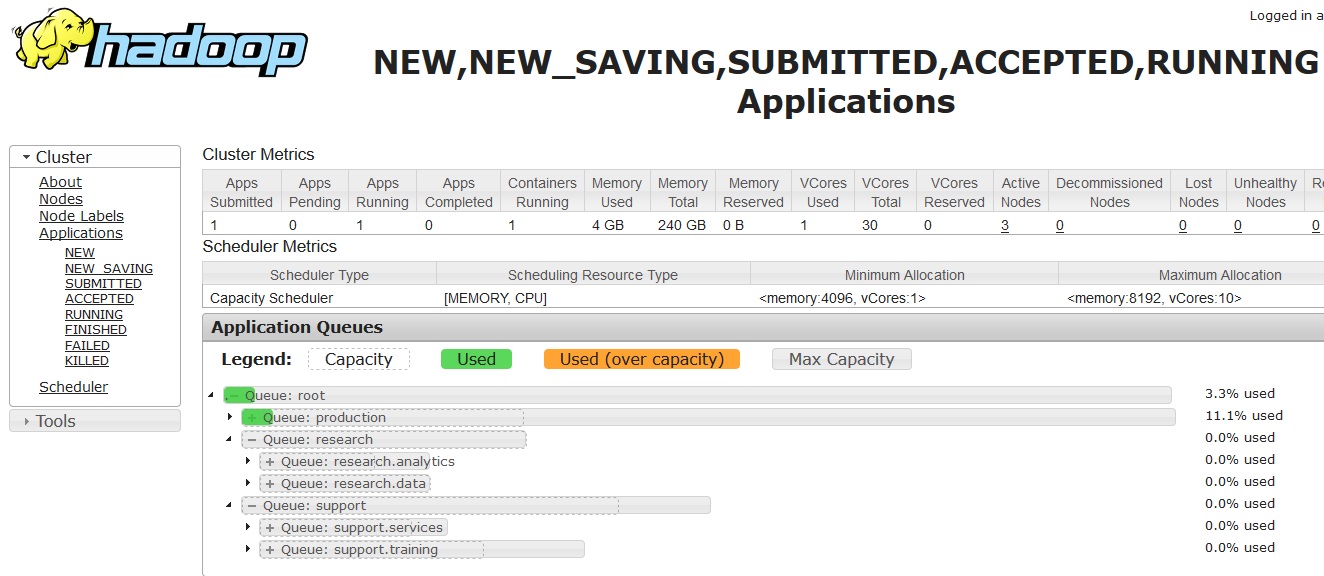Click the Application Queues header bar
Image resolution: width=1324 pixels, height=576 pixels.
(x=763, y=327)
